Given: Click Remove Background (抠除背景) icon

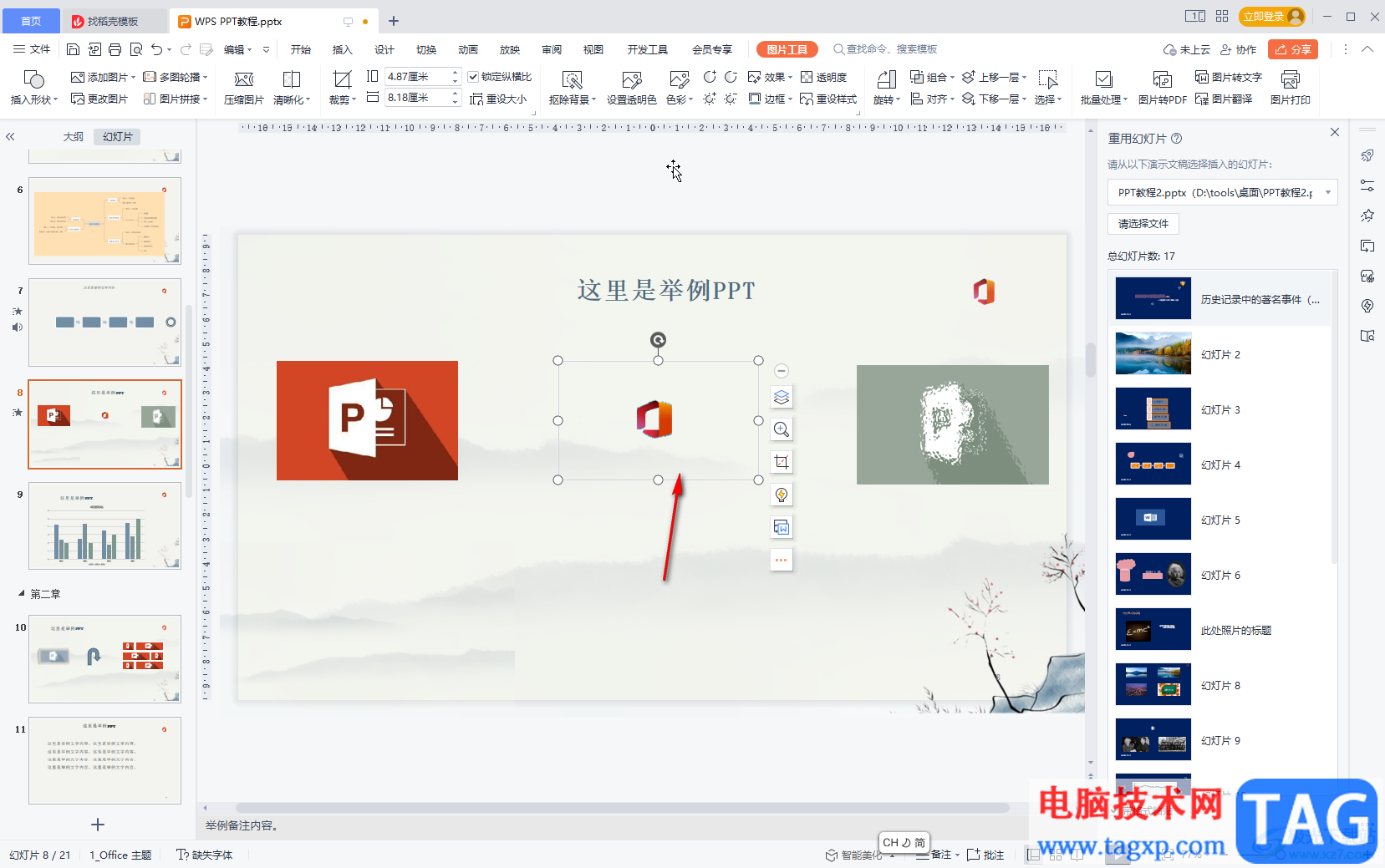Looking at the screenshot, I should 572,79.
